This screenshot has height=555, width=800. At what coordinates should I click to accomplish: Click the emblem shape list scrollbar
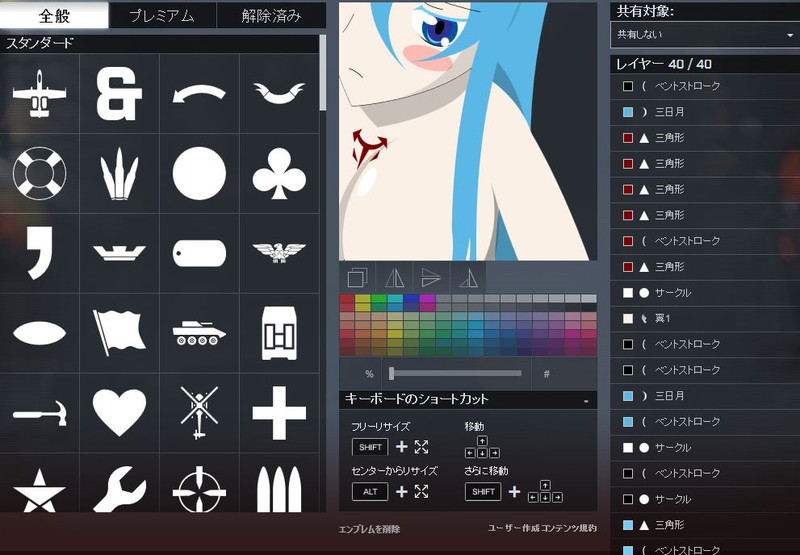coord(322,72)
